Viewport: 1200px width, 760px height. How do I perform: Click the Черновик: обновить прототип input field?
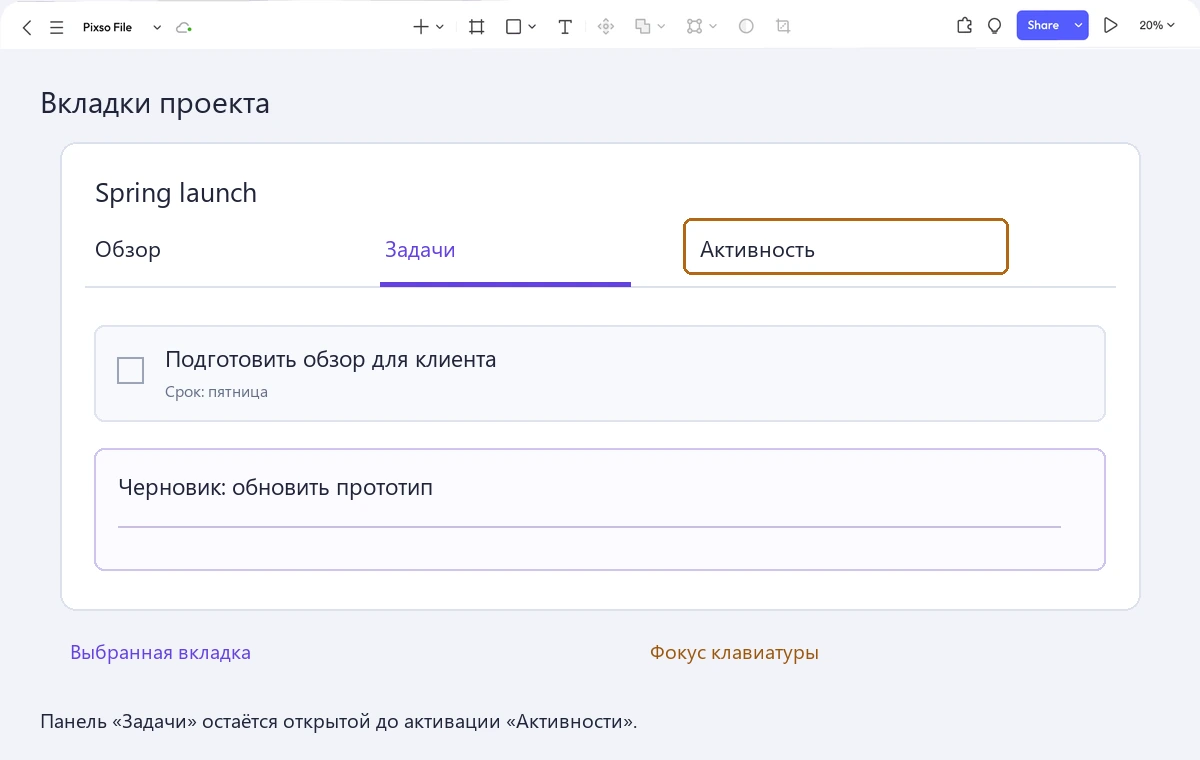600,510
